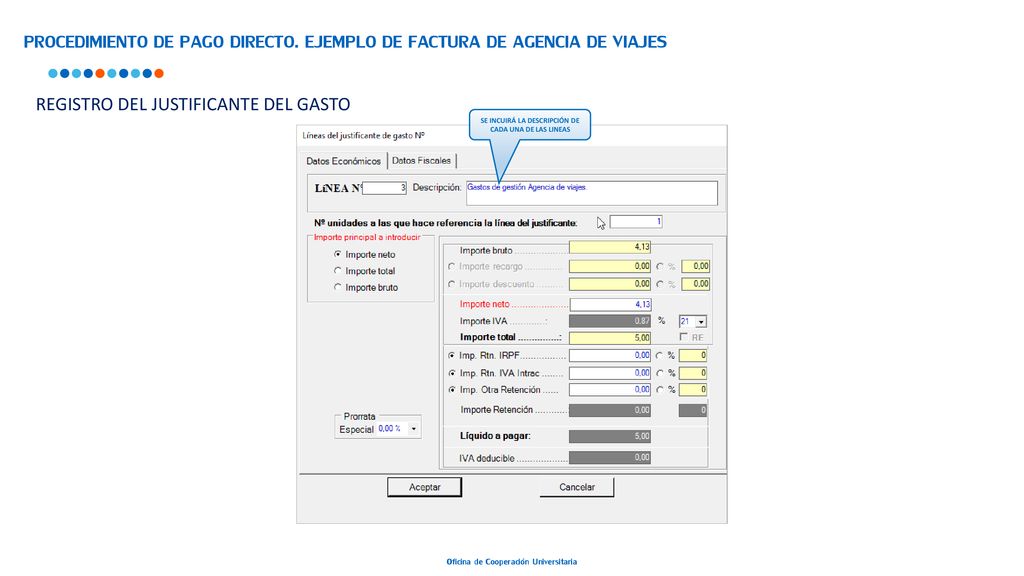Click the Importe descuento amount field
Image resolution: width=1024 pixels, height=576 pixels.
[x=610, y=284]
